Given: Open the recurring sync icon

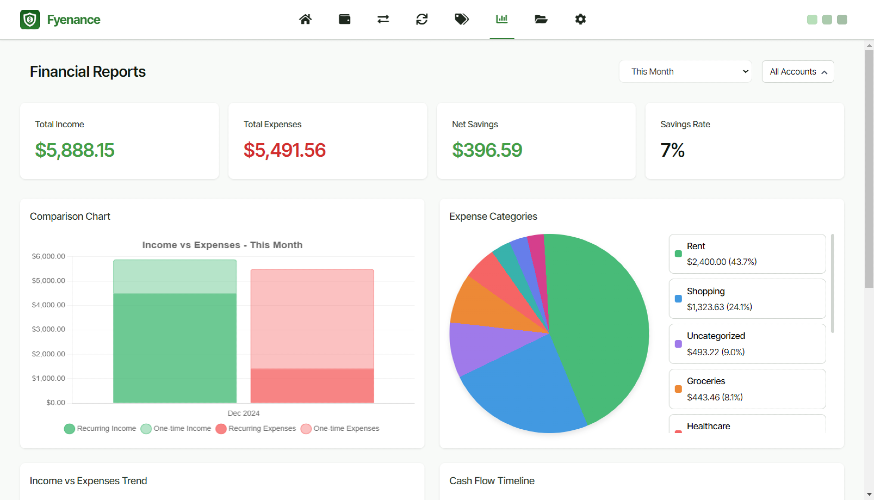Looking at the screenshot, I should coord(422,20).
